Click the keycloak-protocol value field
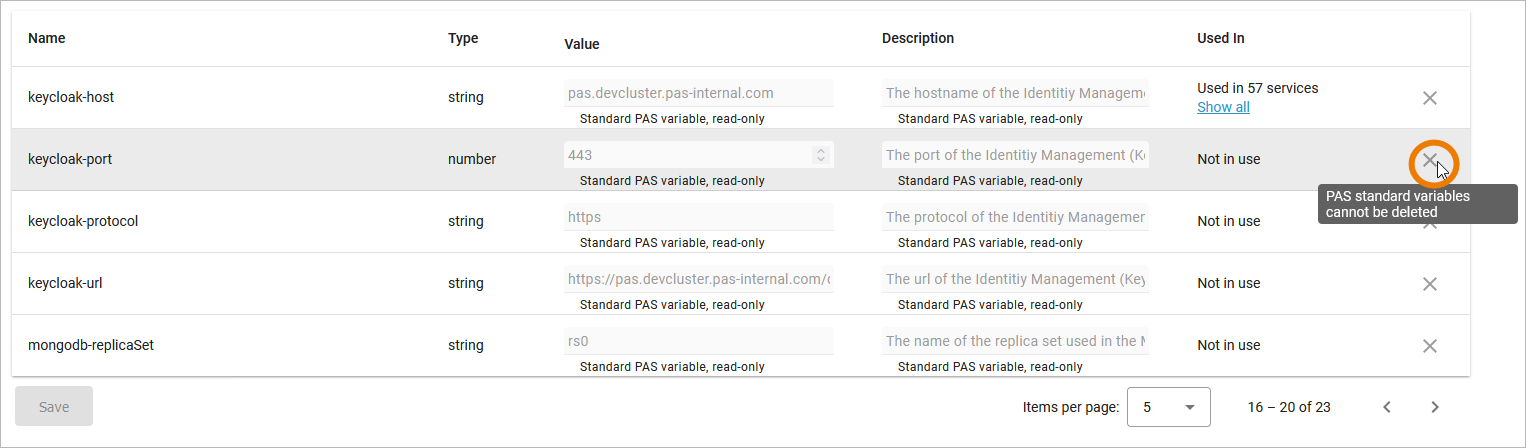Screen dimensions: 1526x448 (x=698, y=217)
